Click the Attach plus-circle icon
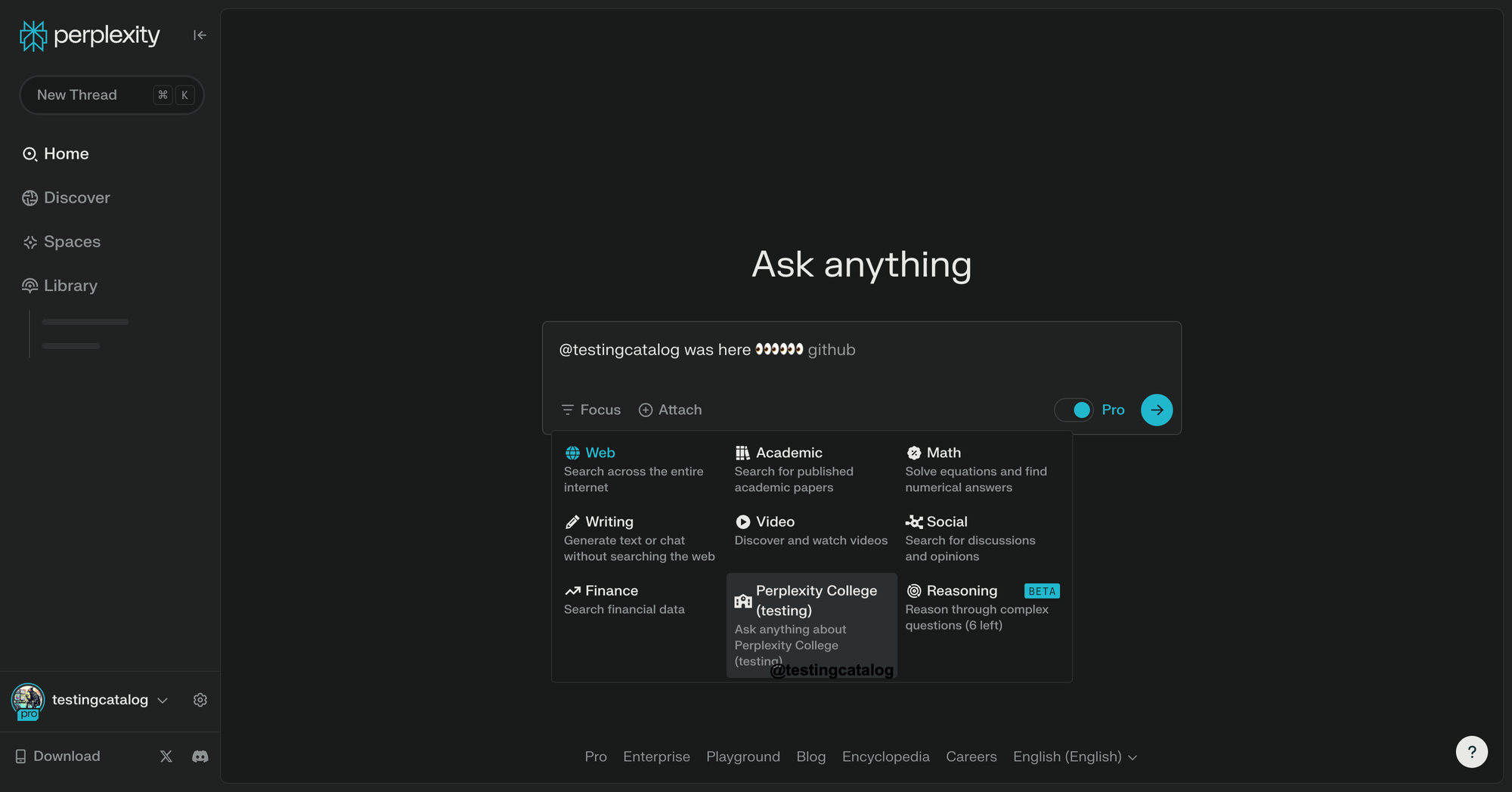 [x=646, y=410]
